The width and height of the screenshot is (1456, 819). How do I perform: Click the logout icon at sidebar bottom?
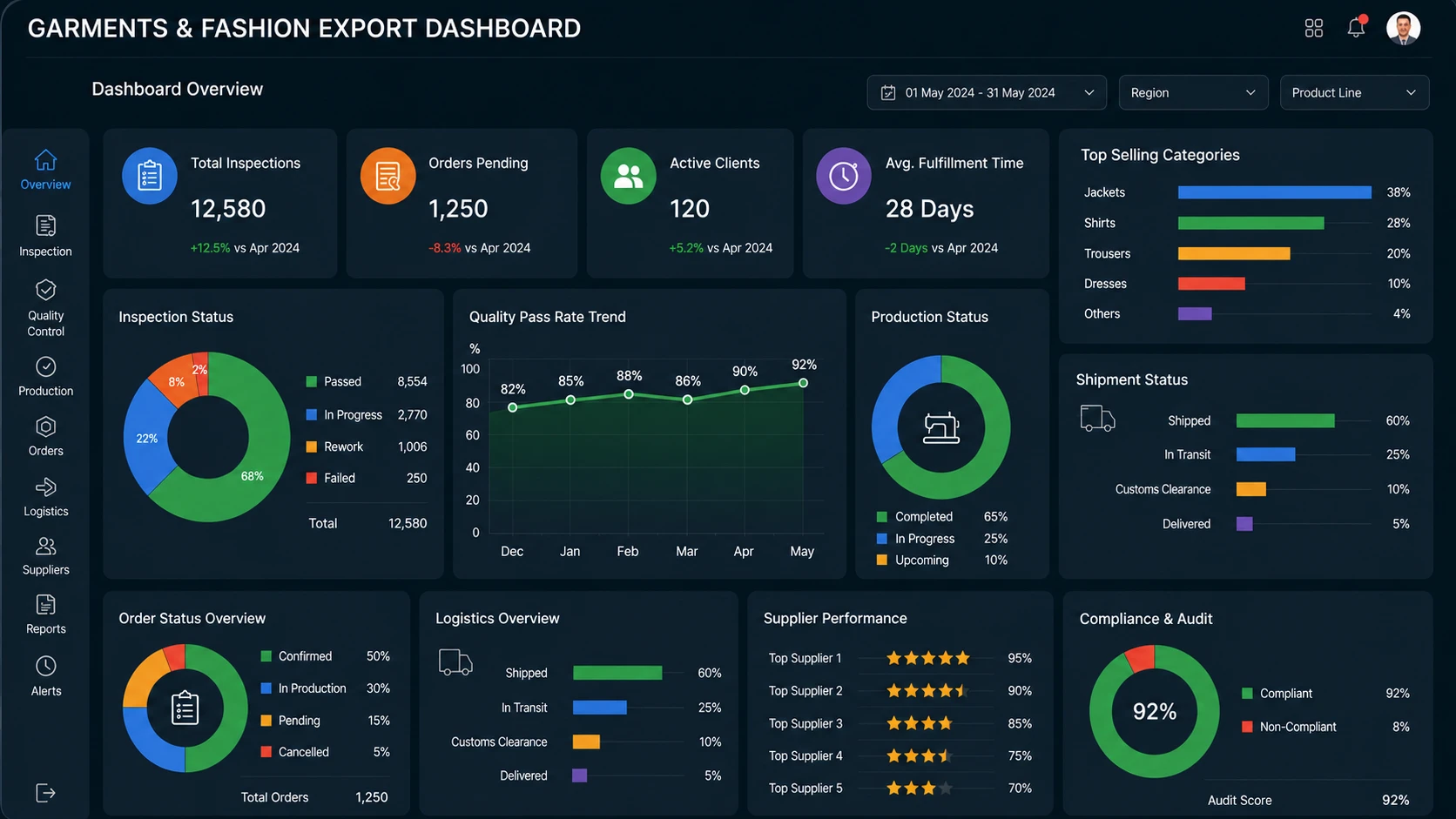(x=45, y=793)
